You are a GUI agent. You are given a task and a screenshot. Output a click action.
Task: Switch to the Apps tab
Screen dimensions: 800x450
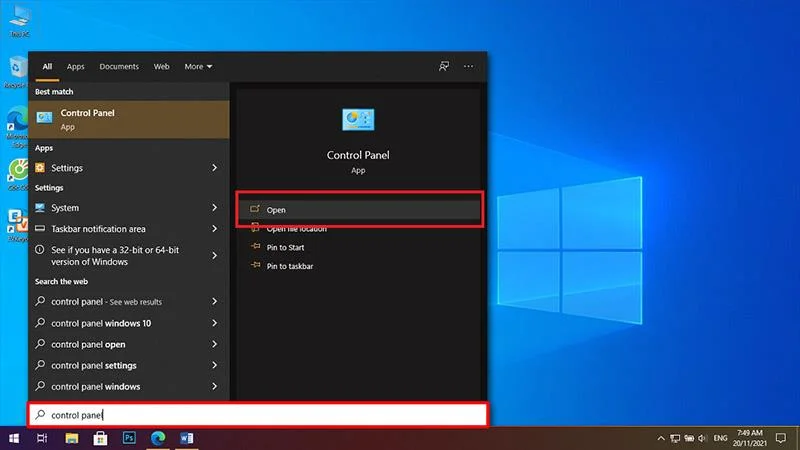click(76, 66)
